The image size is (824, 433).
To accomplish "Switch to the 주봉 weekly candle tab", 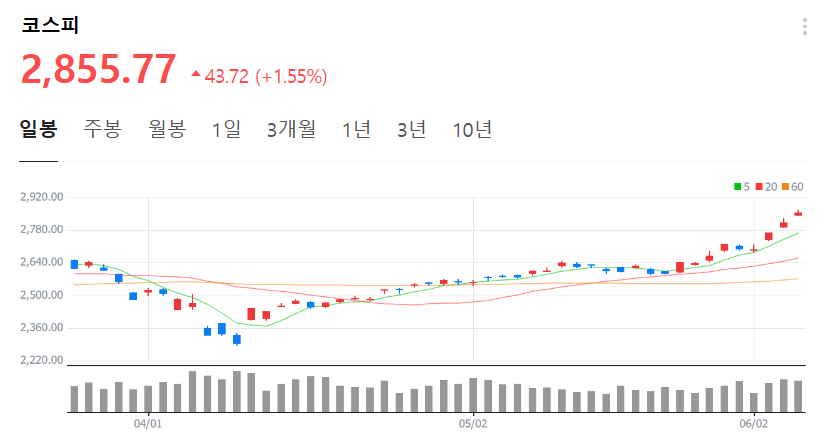I will [102, 129].
